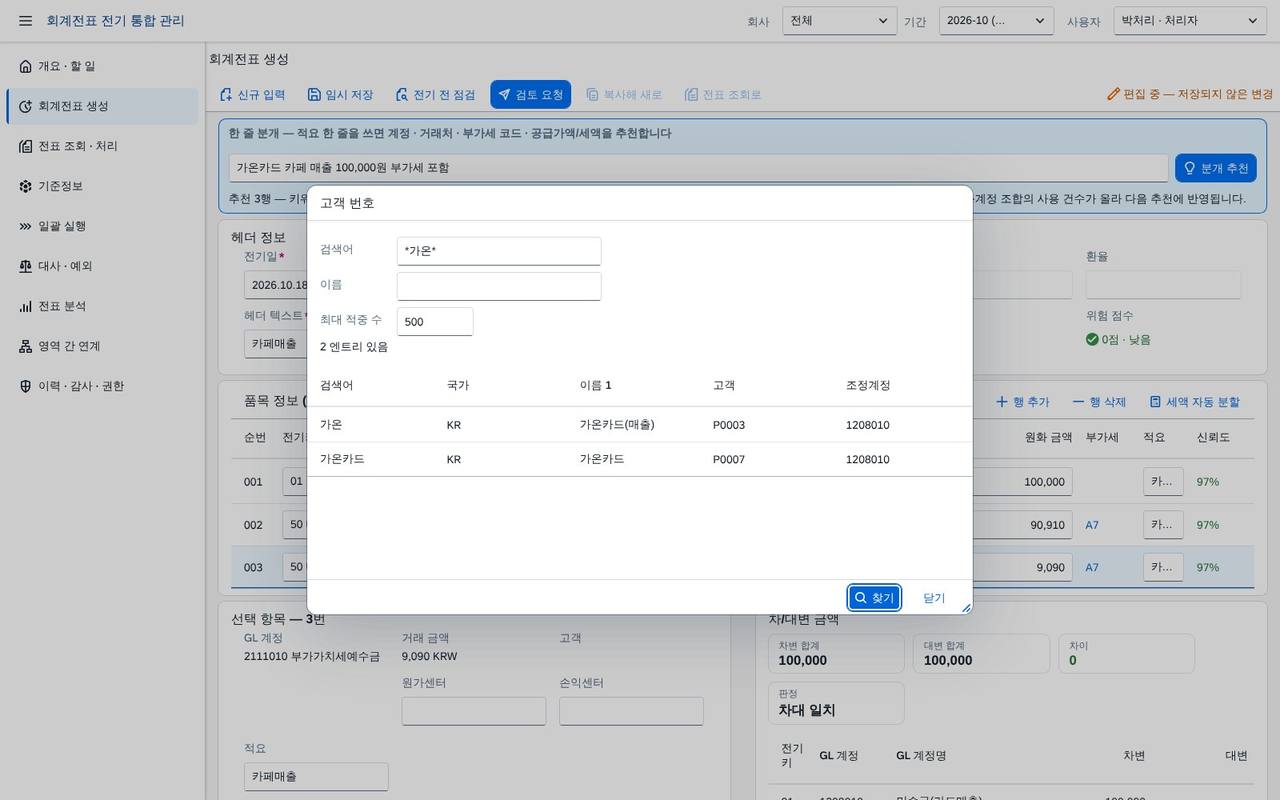
Task: Click the dialog resize handle corner
Action: [x=966, y=607]
